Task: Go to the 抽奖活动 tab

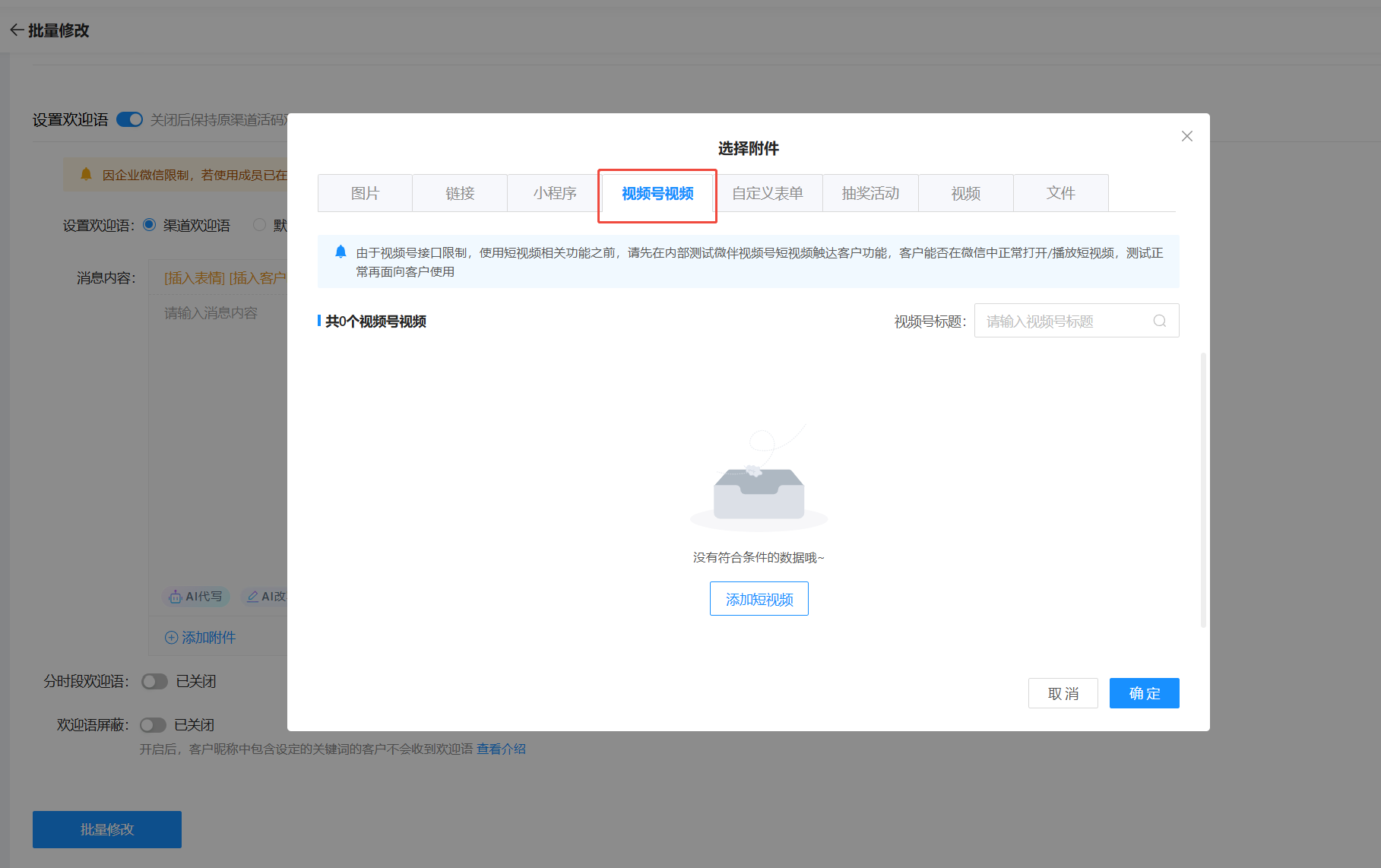Action: pos(870,193)
